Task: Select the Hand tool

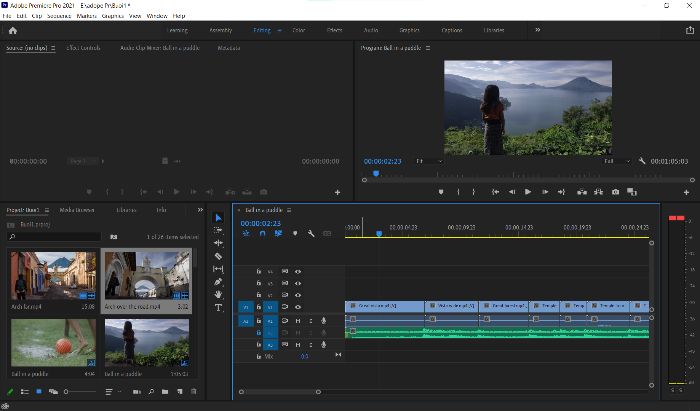Action: [218, 295]
